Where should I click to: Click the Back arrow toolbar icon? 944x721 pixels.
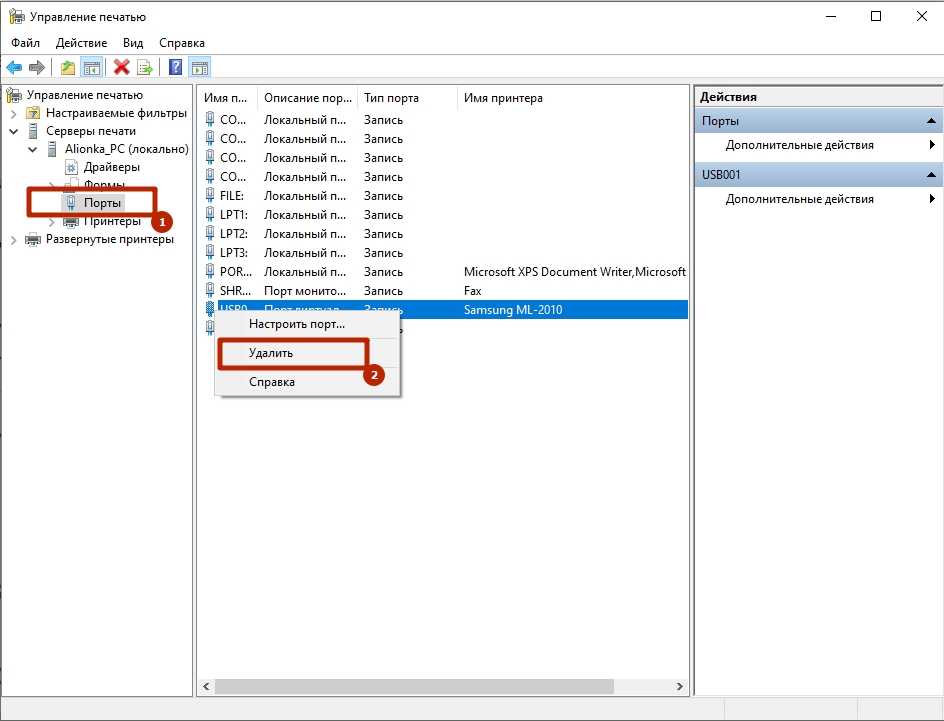pos(14,67)
